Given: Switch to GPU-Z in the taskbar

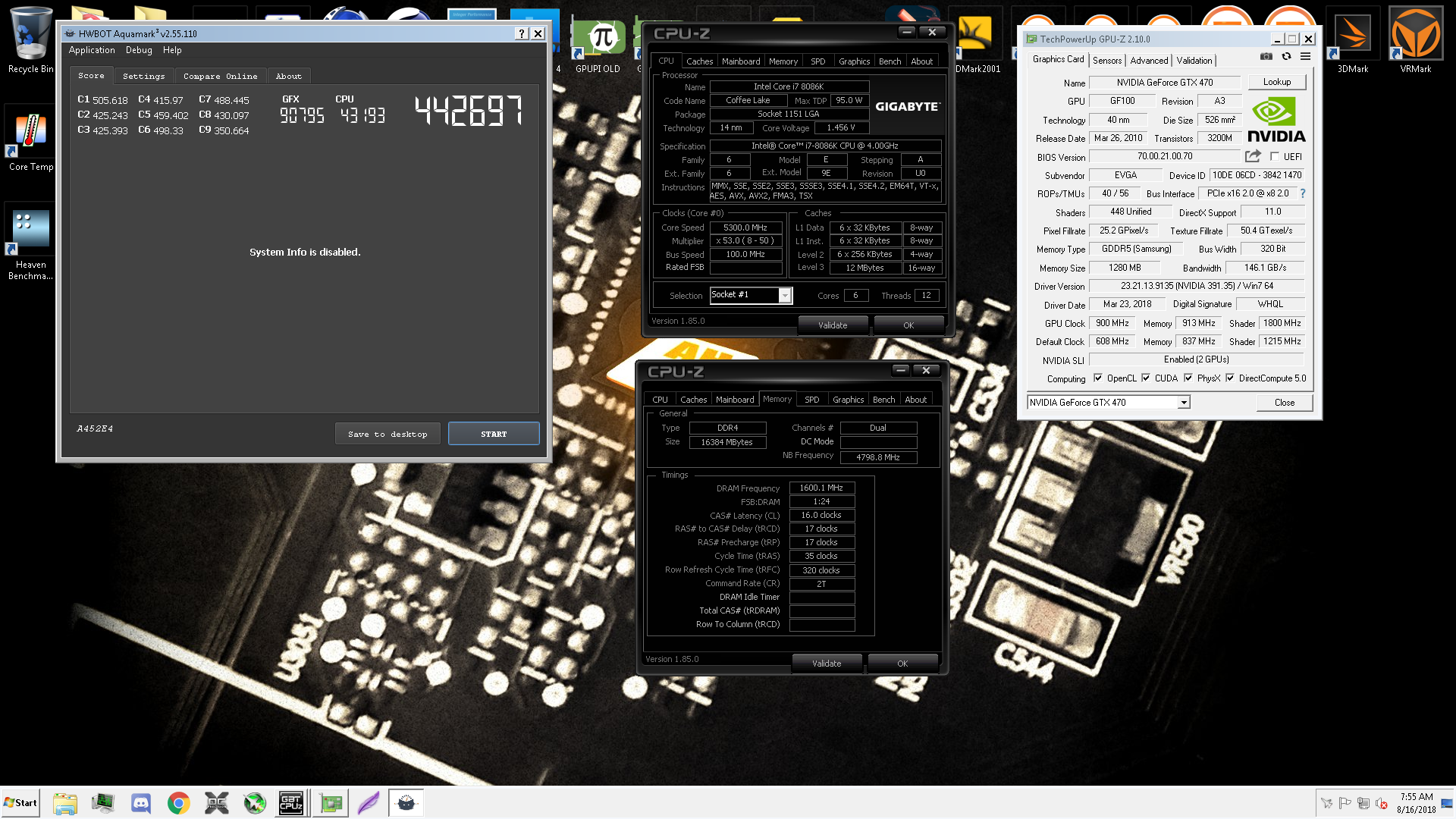Looking at the screenshot, I should pos(331,803).
